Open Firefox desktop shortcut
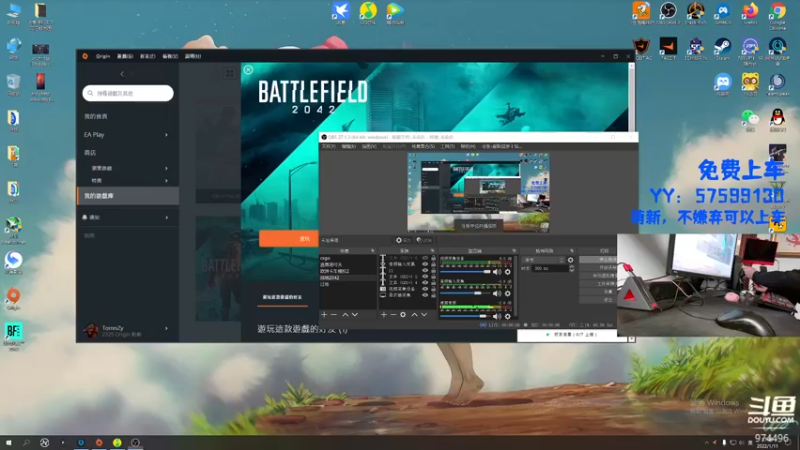The width and height of the screenshot is (800, 450). (x=750, y=13)
